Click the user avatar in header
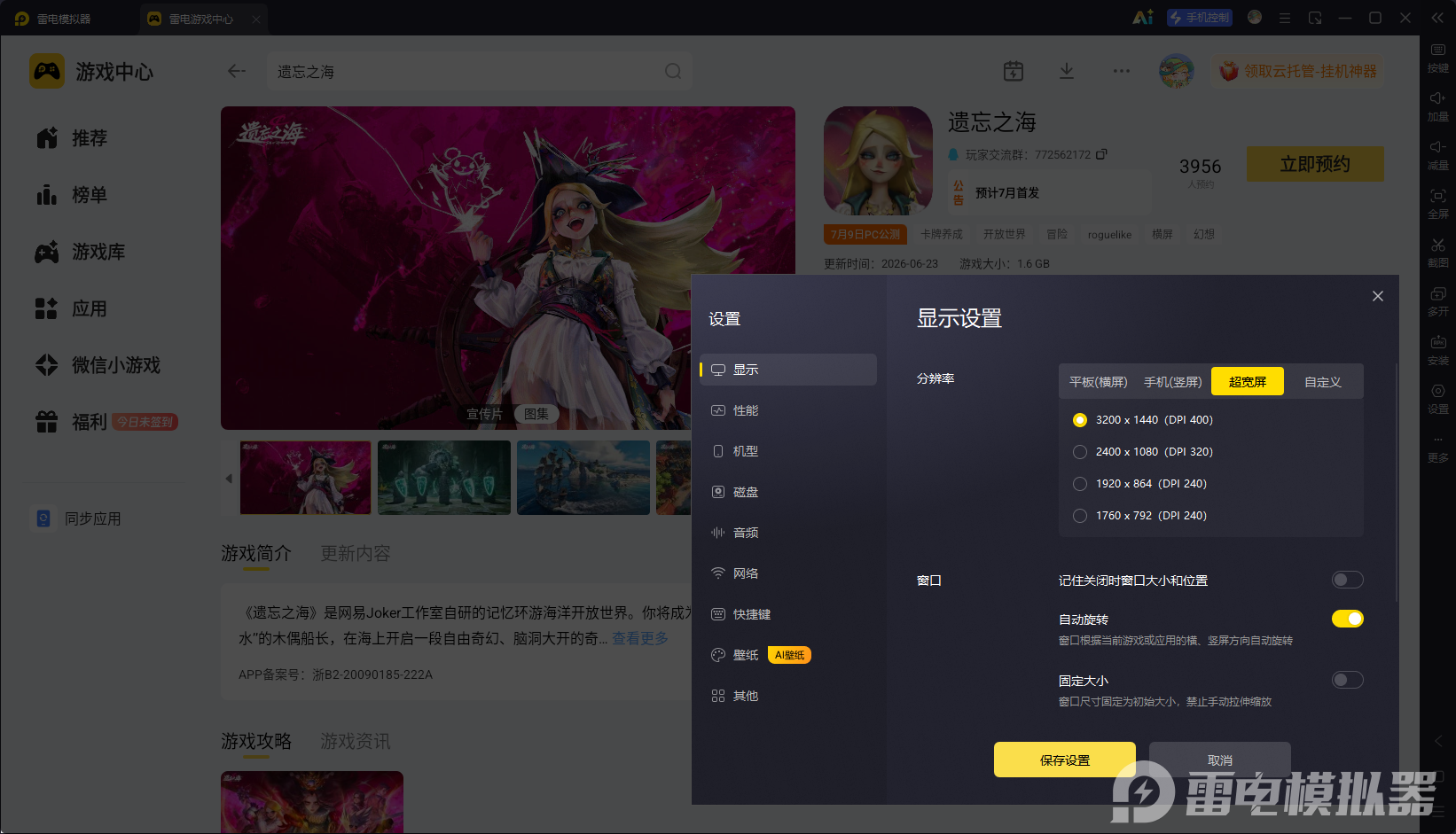This screenshot has width=1456, height=834. coord(1177,71)
